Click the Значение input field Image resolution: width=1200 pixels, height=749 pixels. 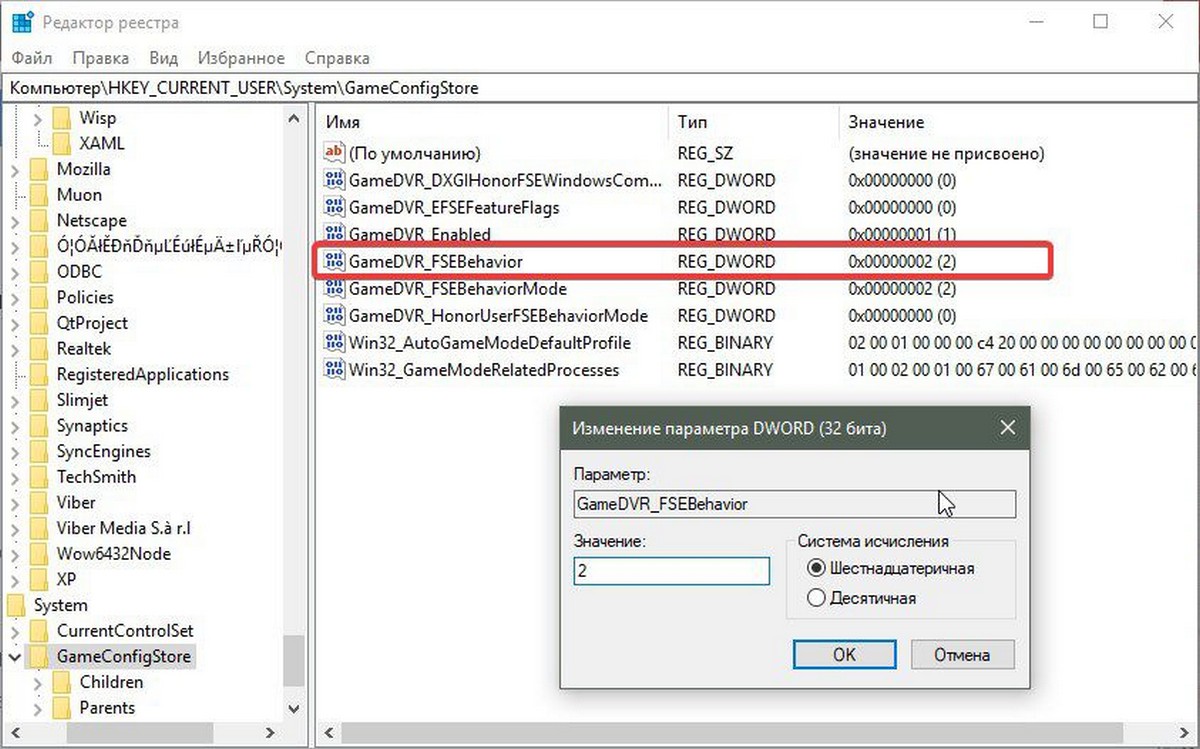(x=671, y=571)
